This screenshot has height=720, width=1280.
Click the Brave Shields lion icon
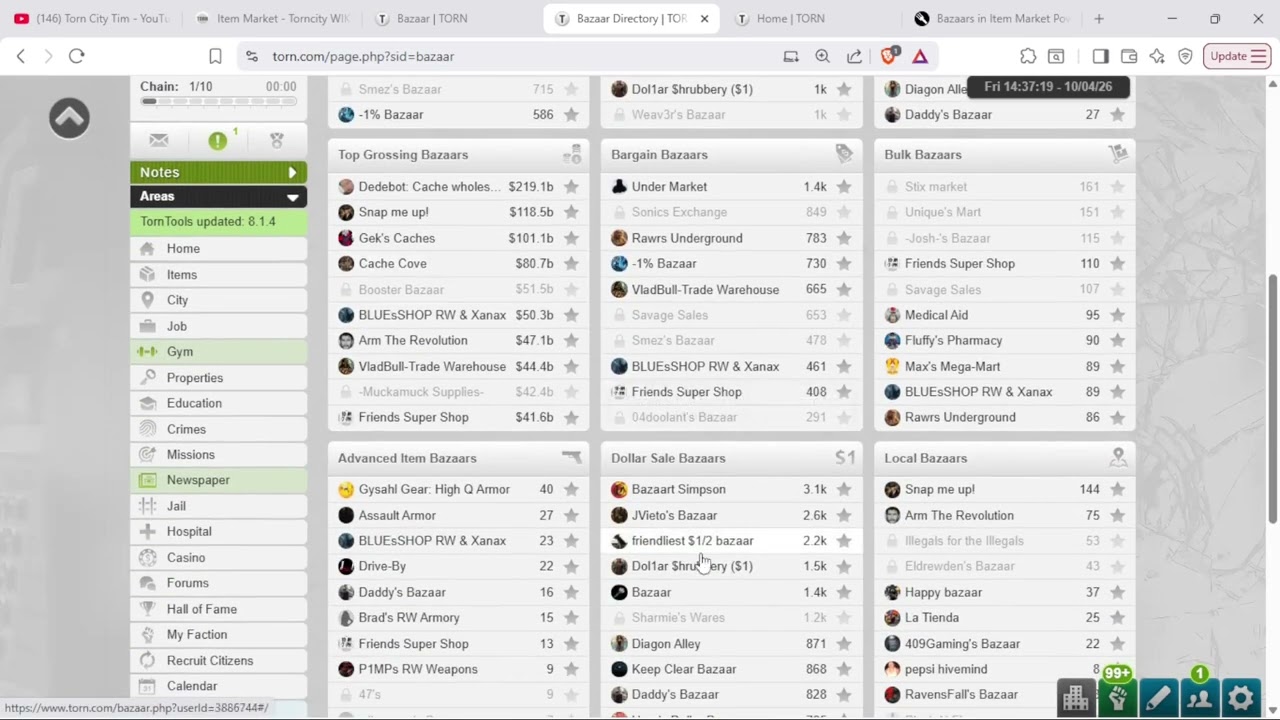(x=888, y=56)
